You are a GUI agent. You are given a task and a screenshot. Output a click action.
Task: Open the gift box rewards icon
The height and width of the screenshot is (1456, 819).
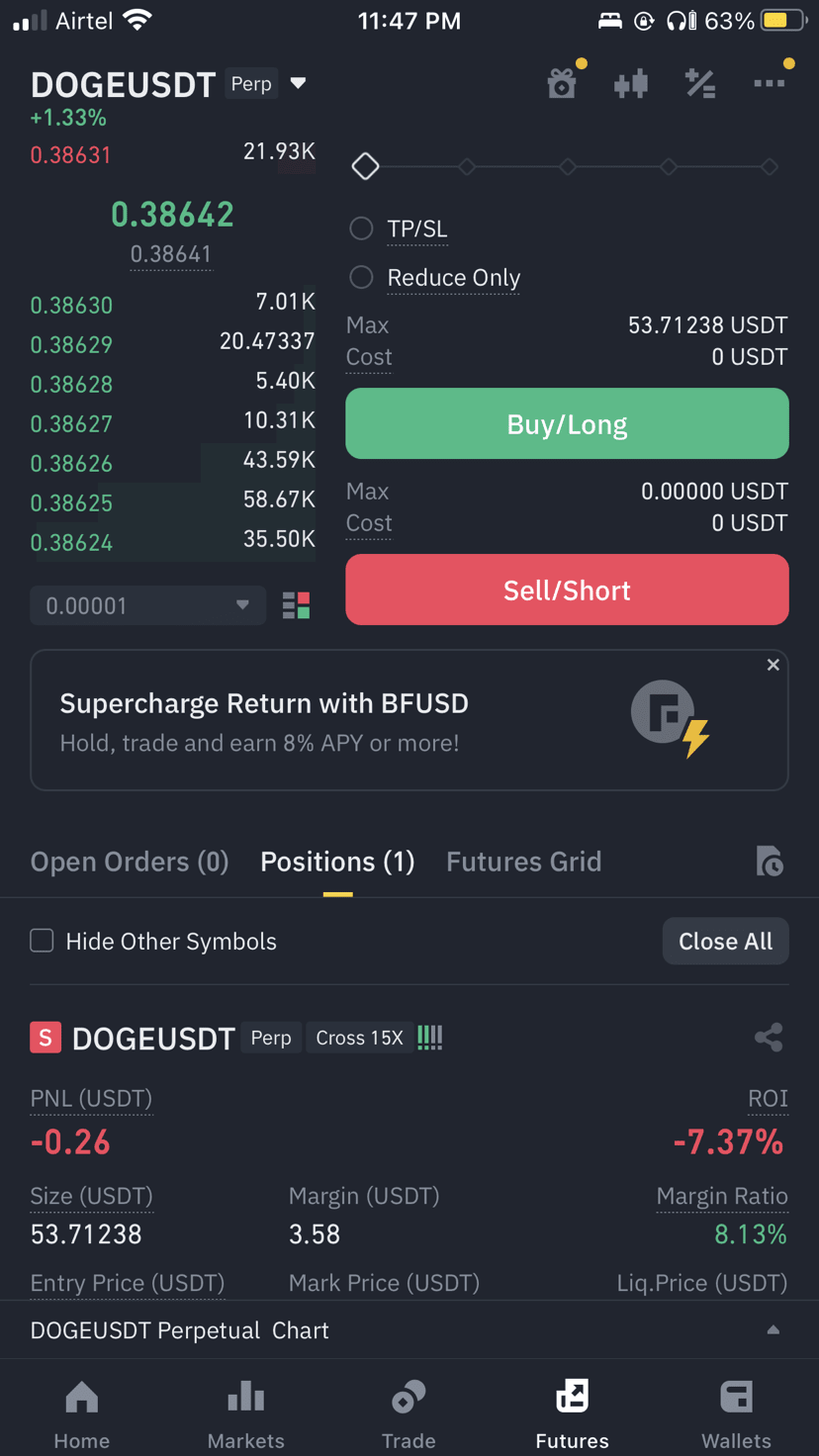[562, 84]
